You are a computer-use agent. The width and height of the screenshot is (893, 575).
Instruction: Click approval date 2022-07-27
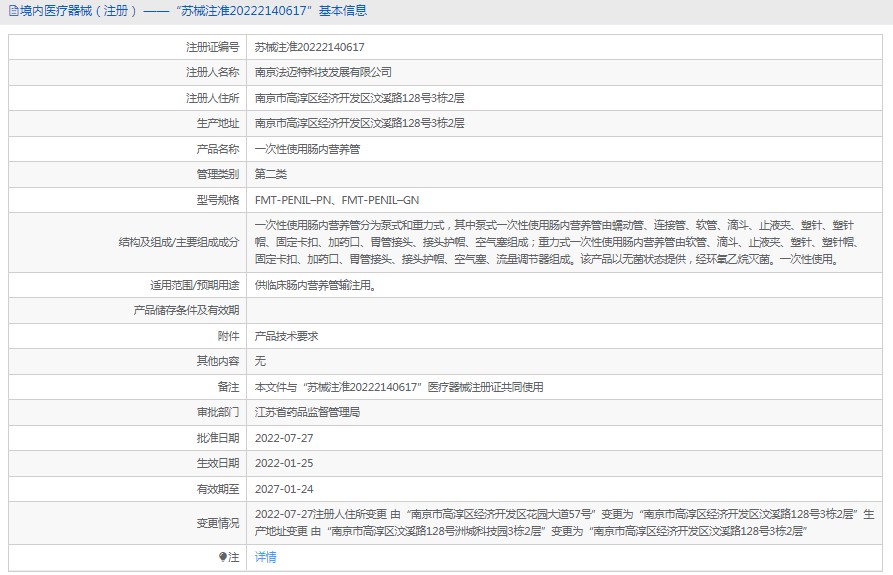284,438
